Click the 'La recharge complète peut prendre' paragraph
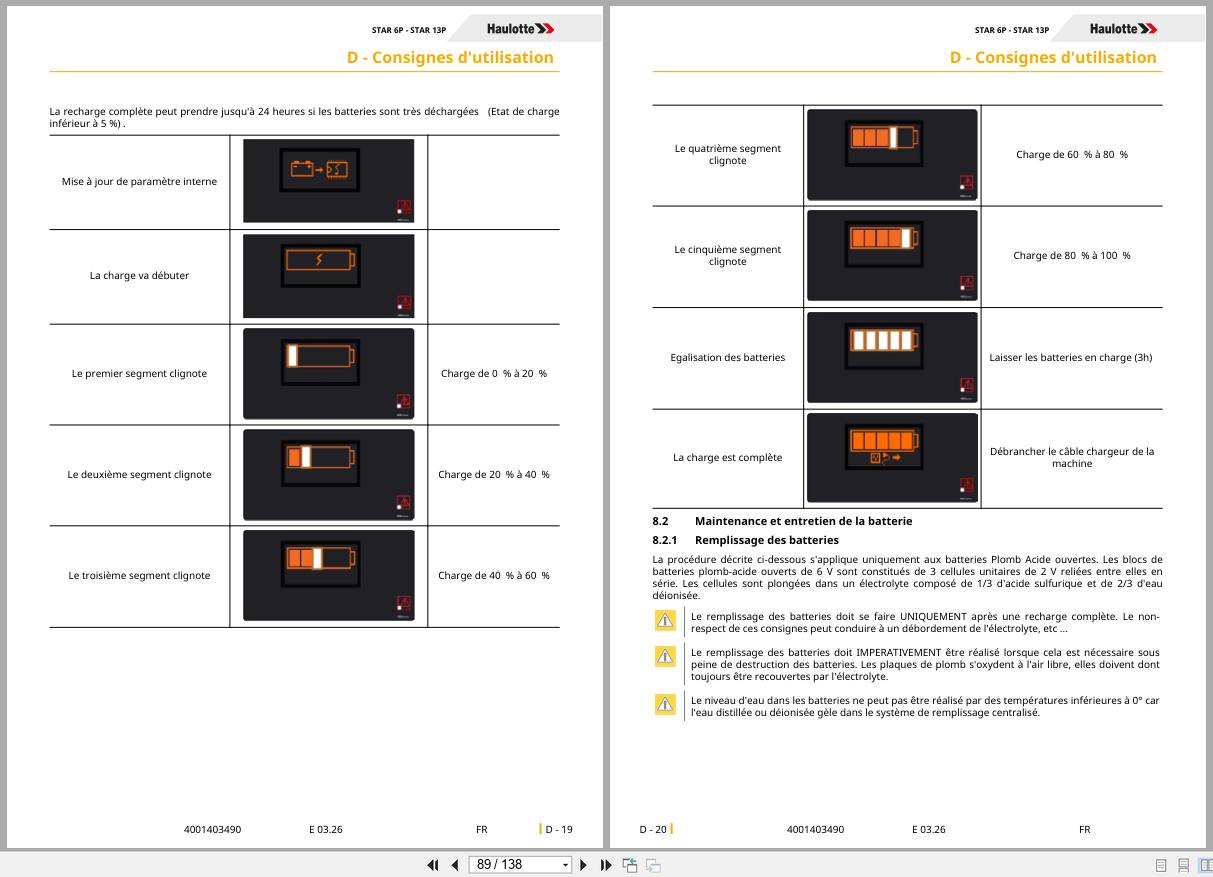1213x877 pixels. click(x=304, y=117)
